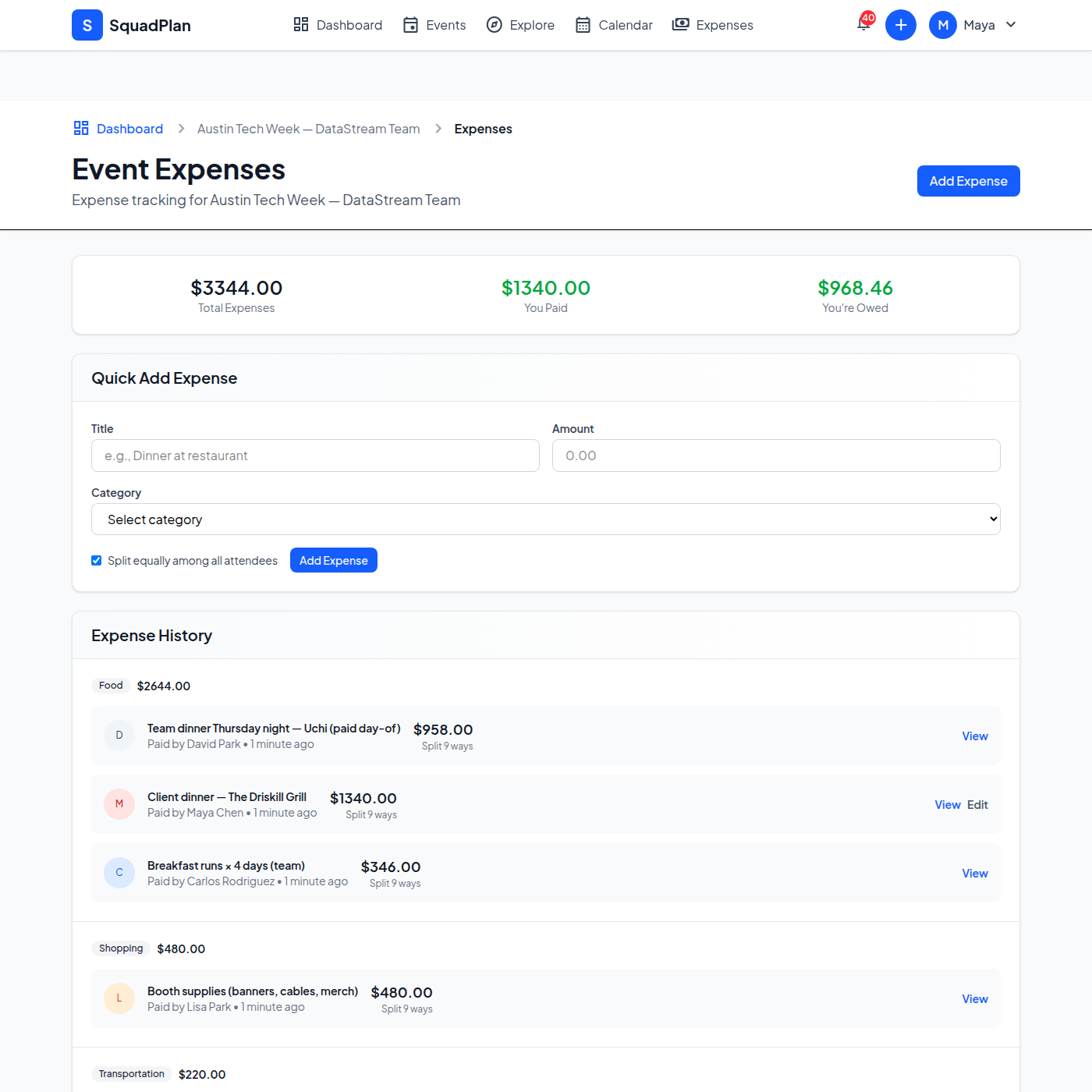Uncheck split equally among all attendees
Screen dimensions: 1092x1092
pyautogui.click(x=96, y=560)
